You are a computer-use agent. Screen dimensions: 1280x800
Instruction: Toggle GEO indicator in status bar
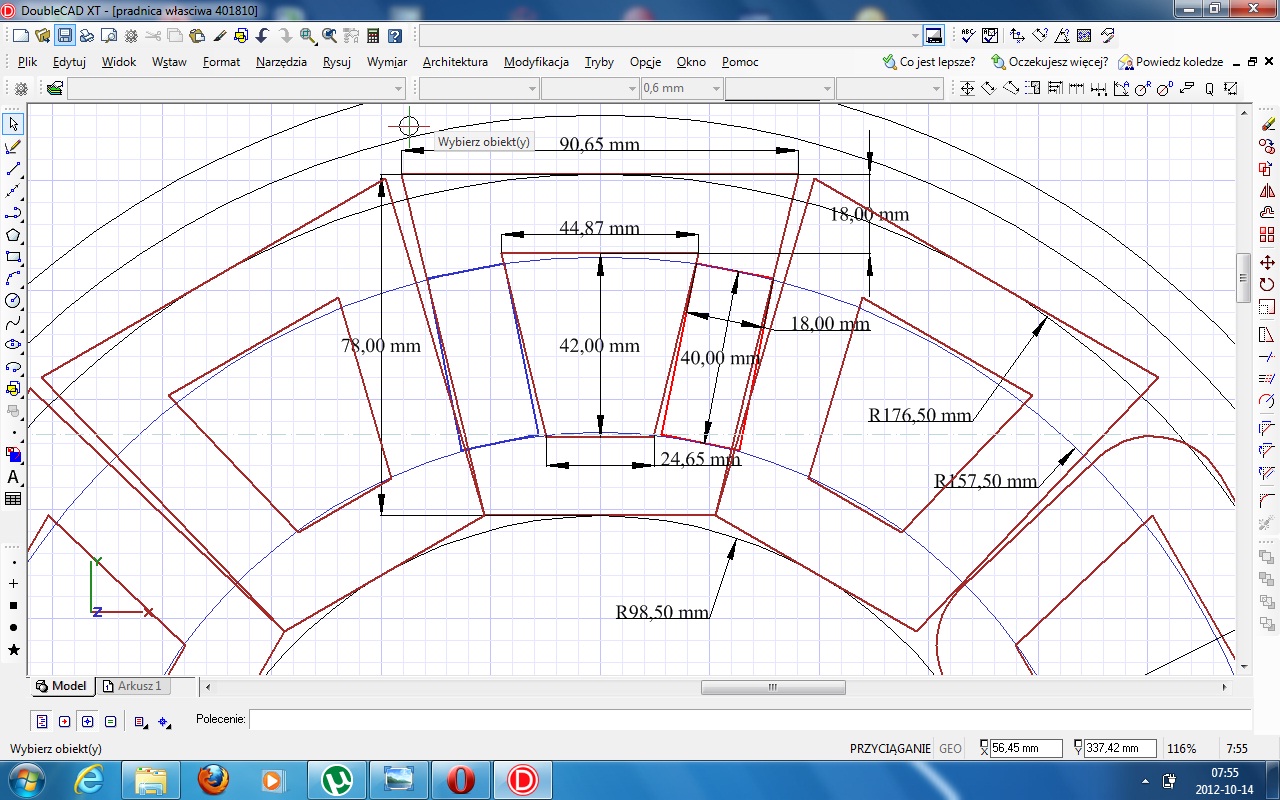click(950, 748)
